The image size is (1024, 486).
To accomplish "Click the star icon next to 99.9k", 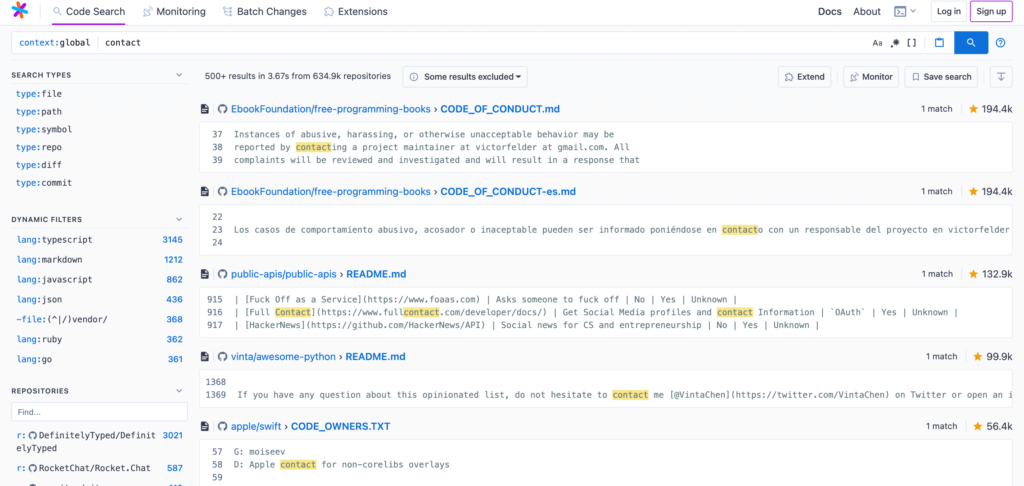I will pyautogui.click(x=978, y=357).
